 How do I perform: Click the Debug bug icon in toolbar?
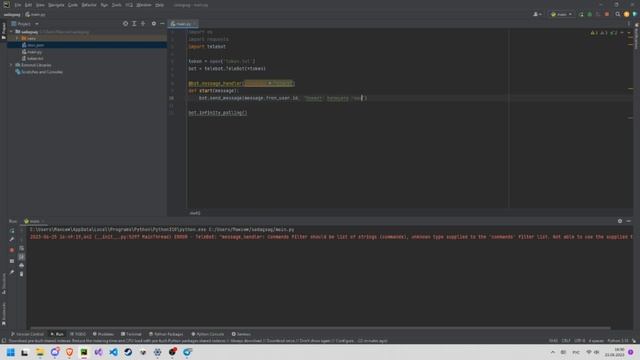(589, 14)
